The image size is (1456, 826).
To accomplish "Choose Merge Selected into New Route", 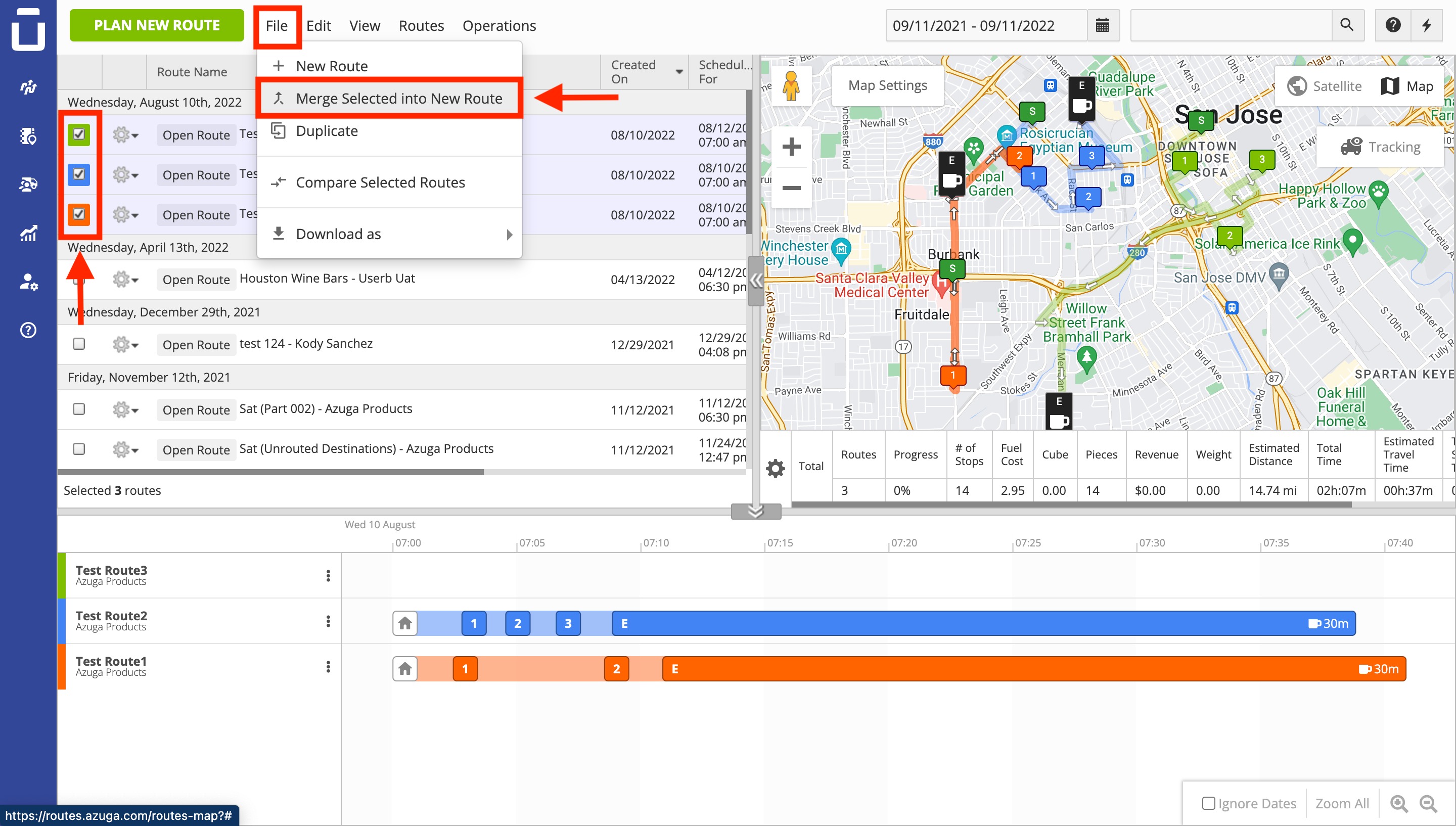I will click(389, 98).
